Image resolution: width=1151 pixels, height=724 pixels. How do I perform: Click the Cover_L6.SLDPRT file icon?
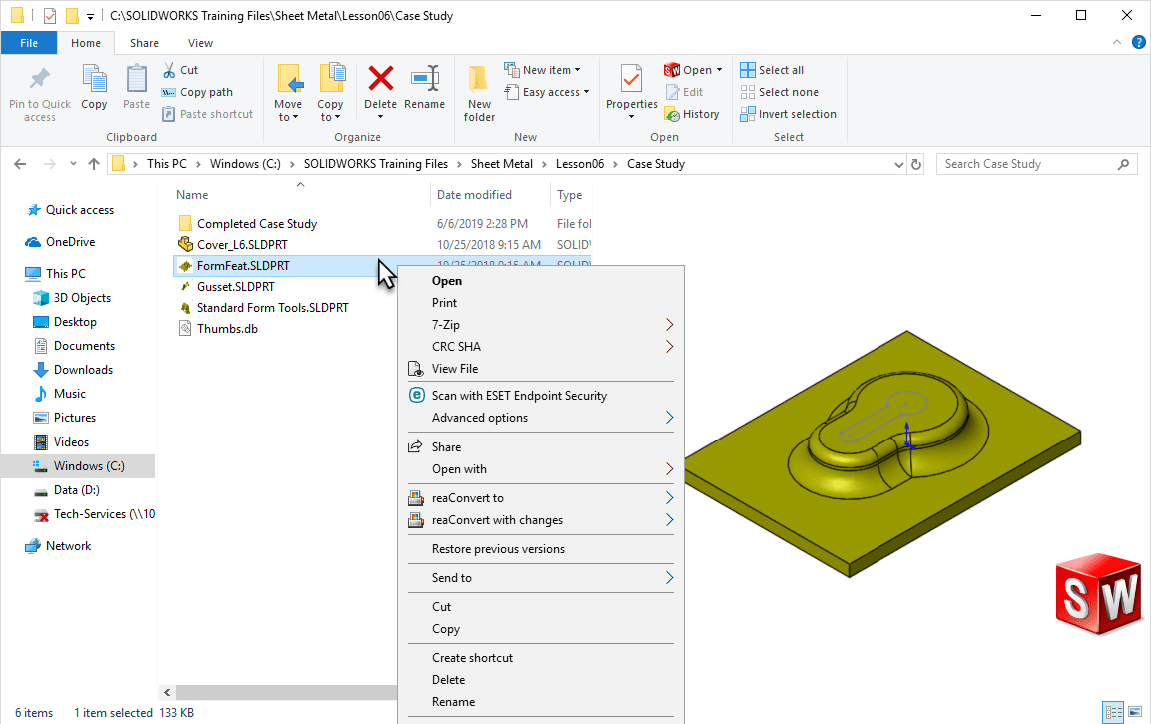click(x=186, y=244)
